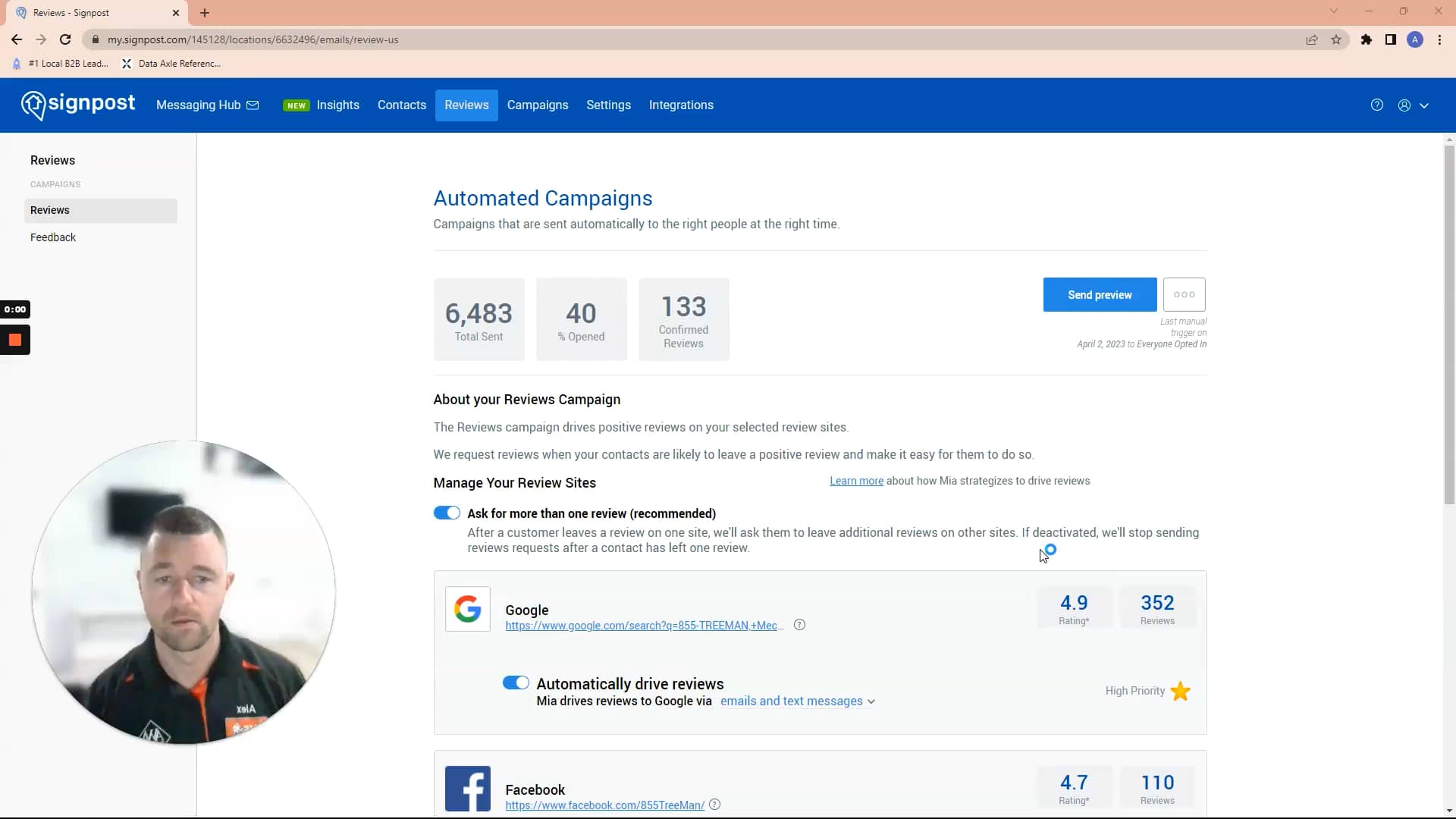1456x819 pixels.
Task: Click the Send preview button
Action: pyautogui.click(x=1099, y=294)
